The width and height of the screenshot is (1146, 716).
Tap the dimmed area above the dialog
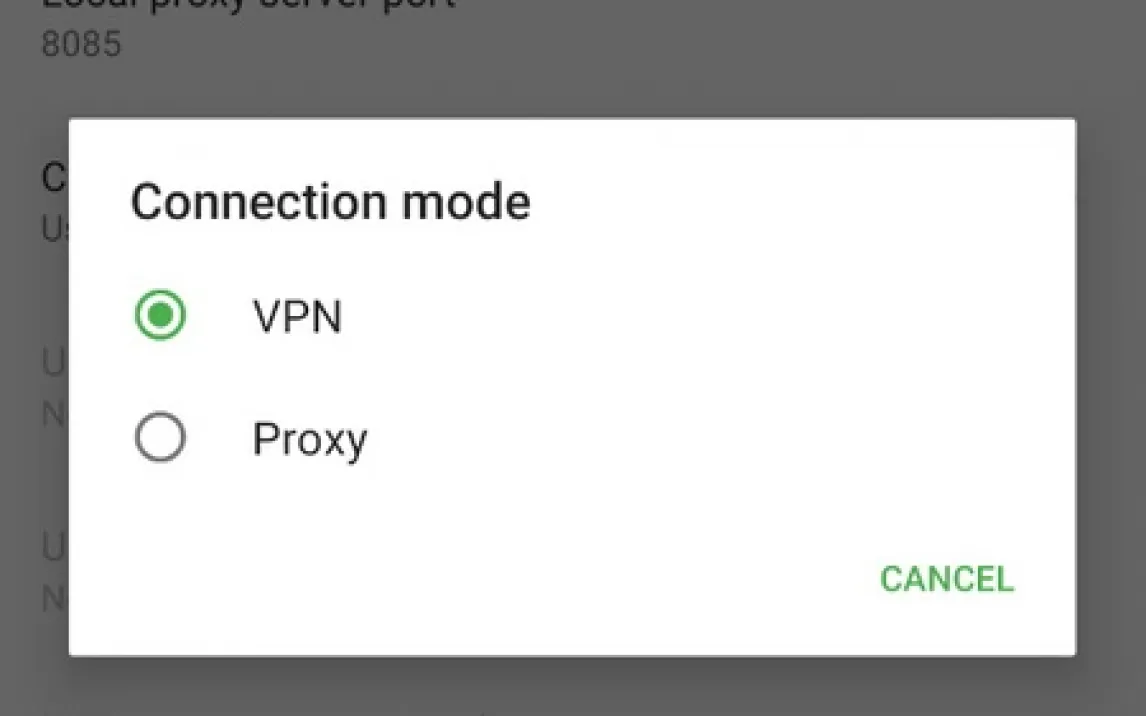(600, 70)
